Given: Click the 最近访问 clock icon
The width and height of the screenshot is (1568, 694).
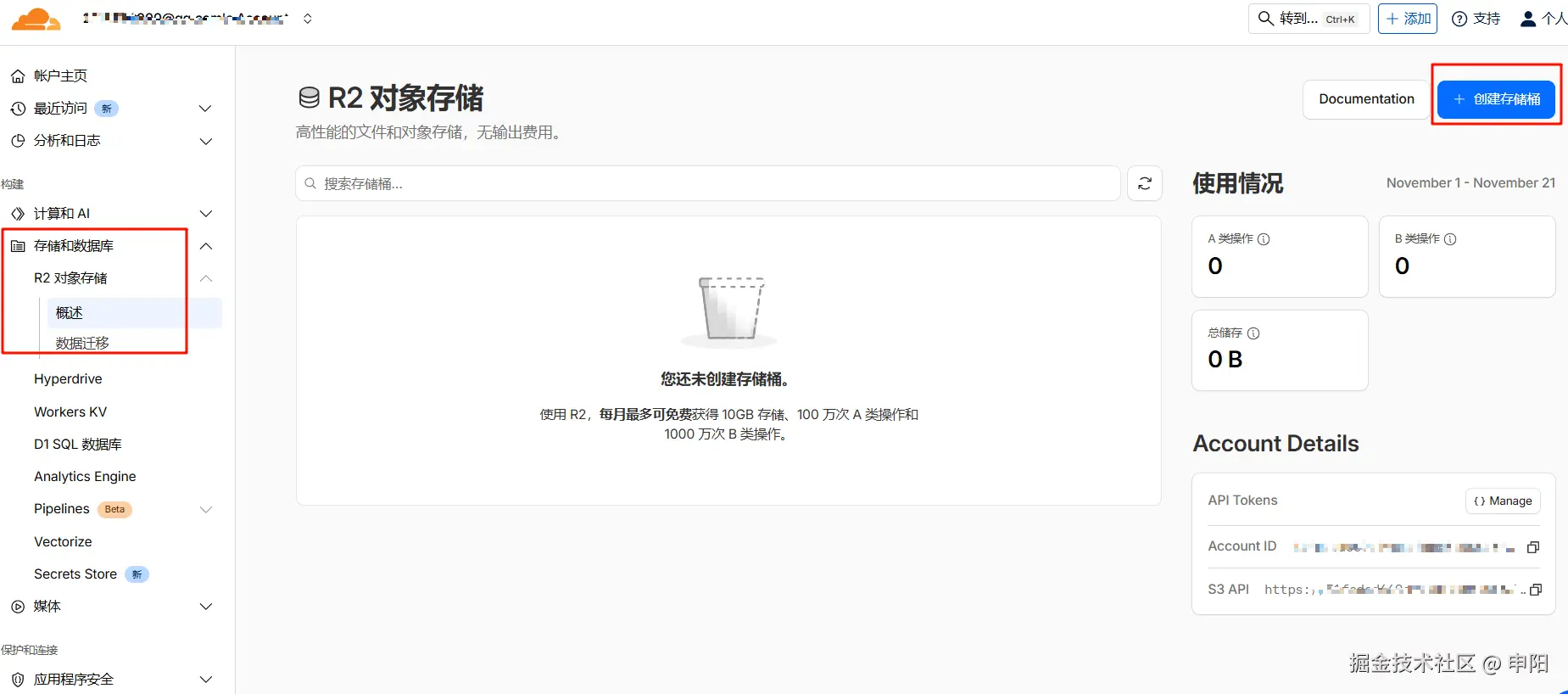Looking at the screenshot, I should 18,109.
